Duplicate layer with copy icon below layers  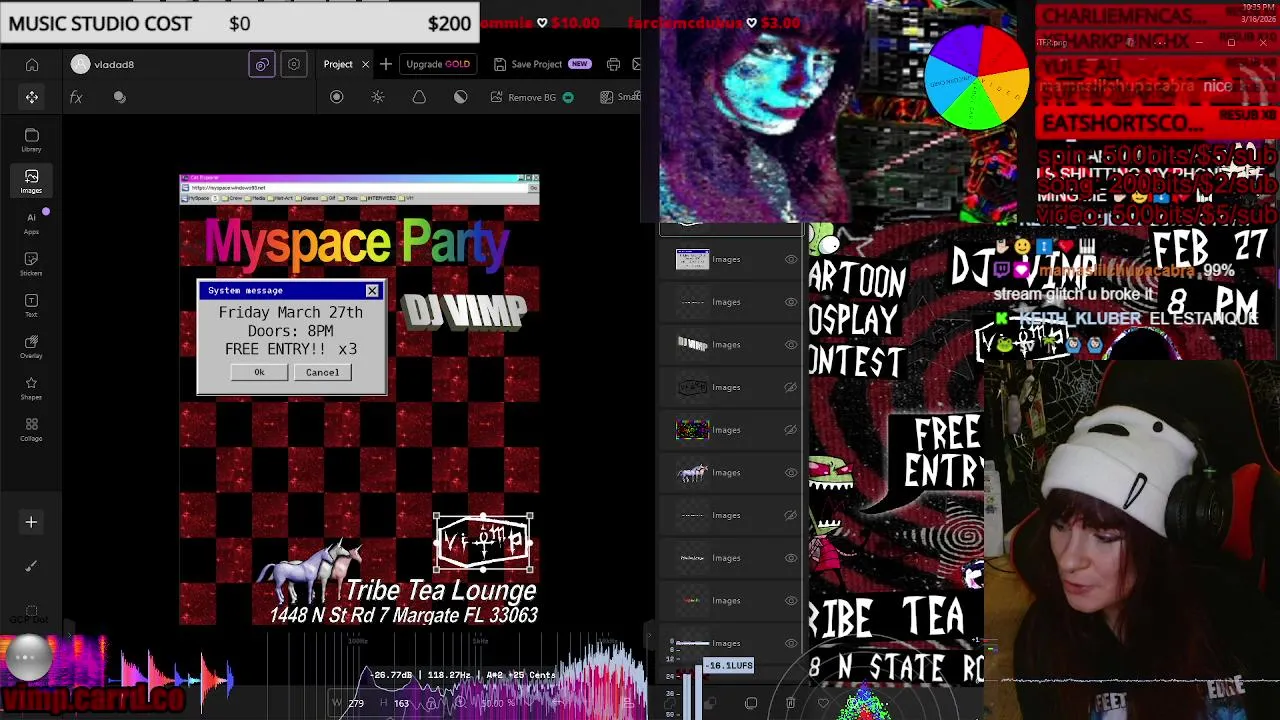pyautogui.click(x=751, y=703)
